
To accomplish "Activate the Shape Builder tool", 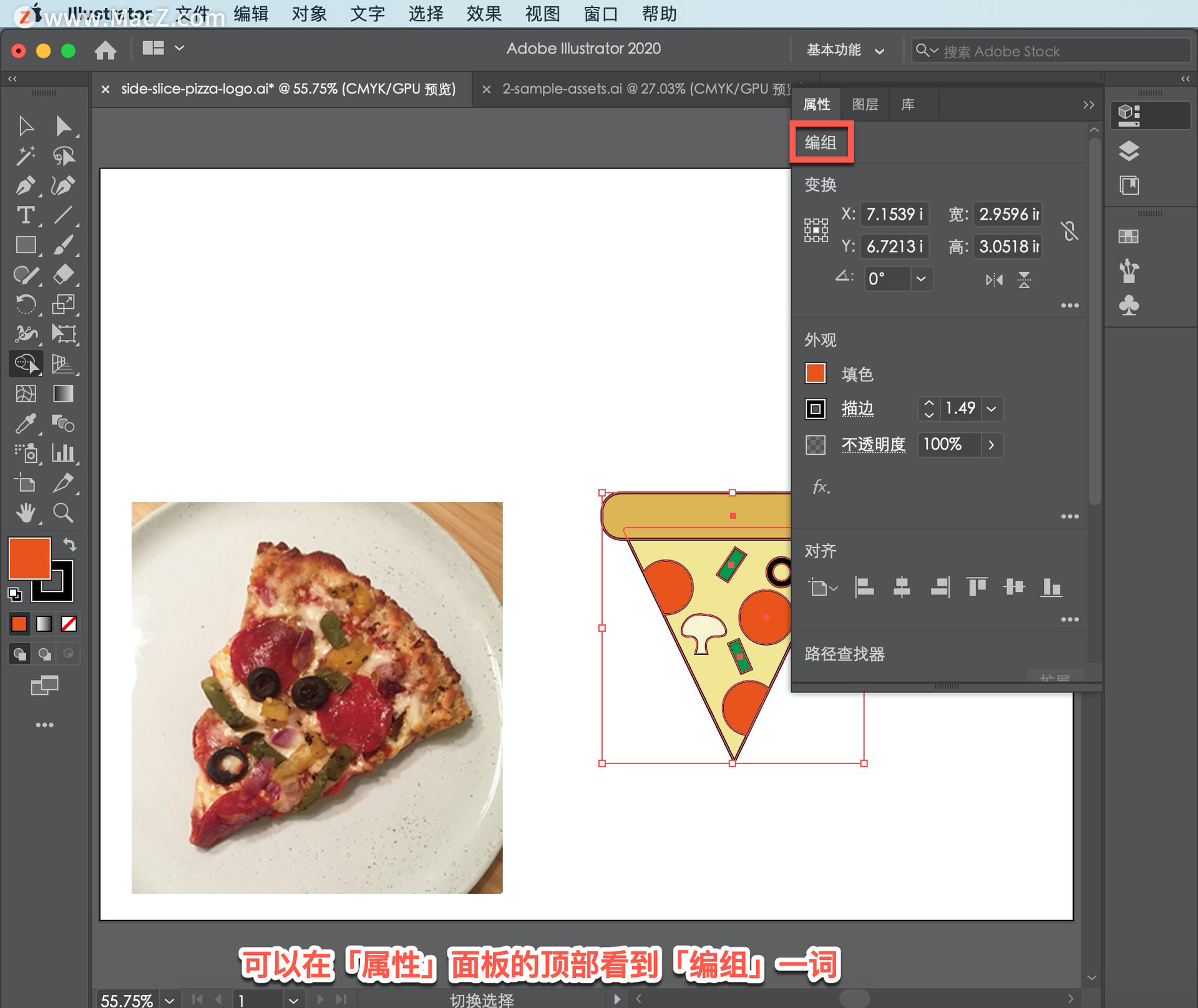I will click(x=26, y=364).
